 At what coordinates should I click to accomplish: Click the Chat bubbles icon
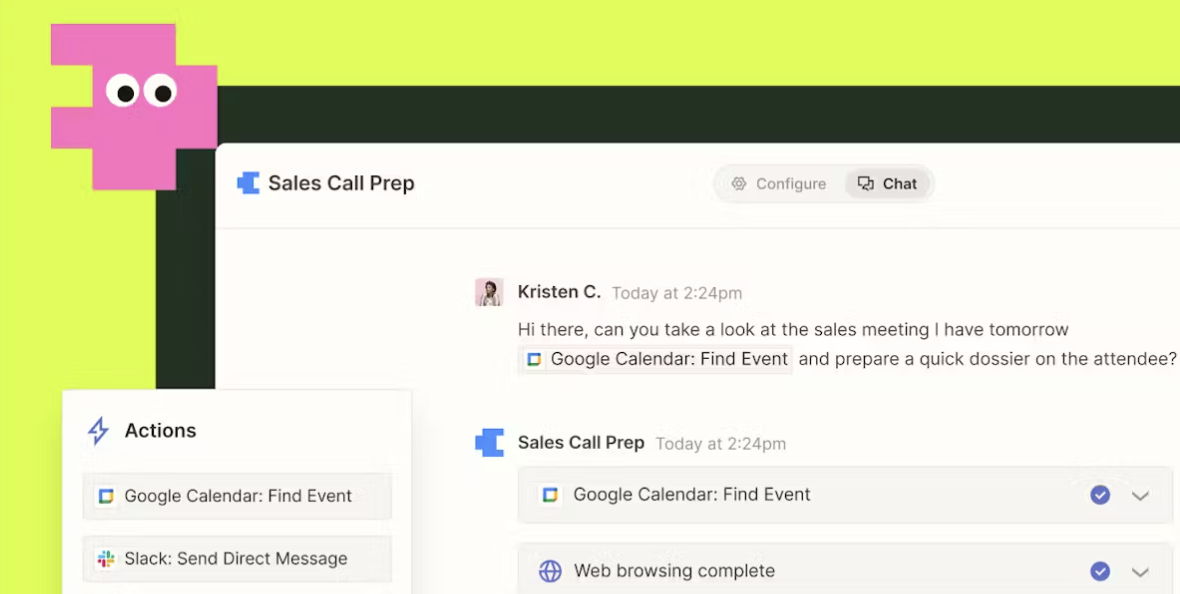[x=865, y=184]
